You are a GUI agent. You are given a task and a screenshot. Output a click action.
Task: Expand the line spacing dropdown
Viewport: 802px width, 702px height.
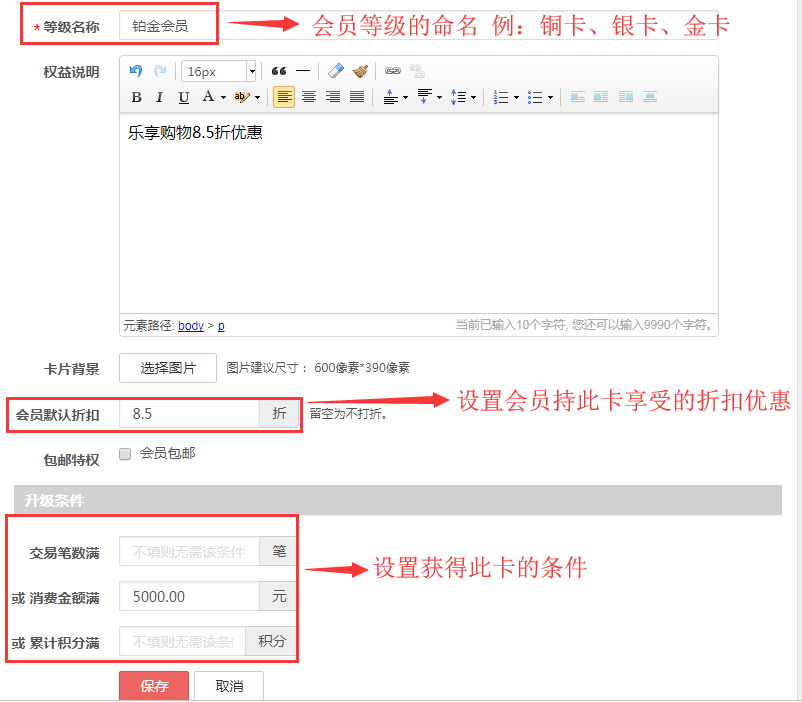pyautogui.click(x=473, y=98)
